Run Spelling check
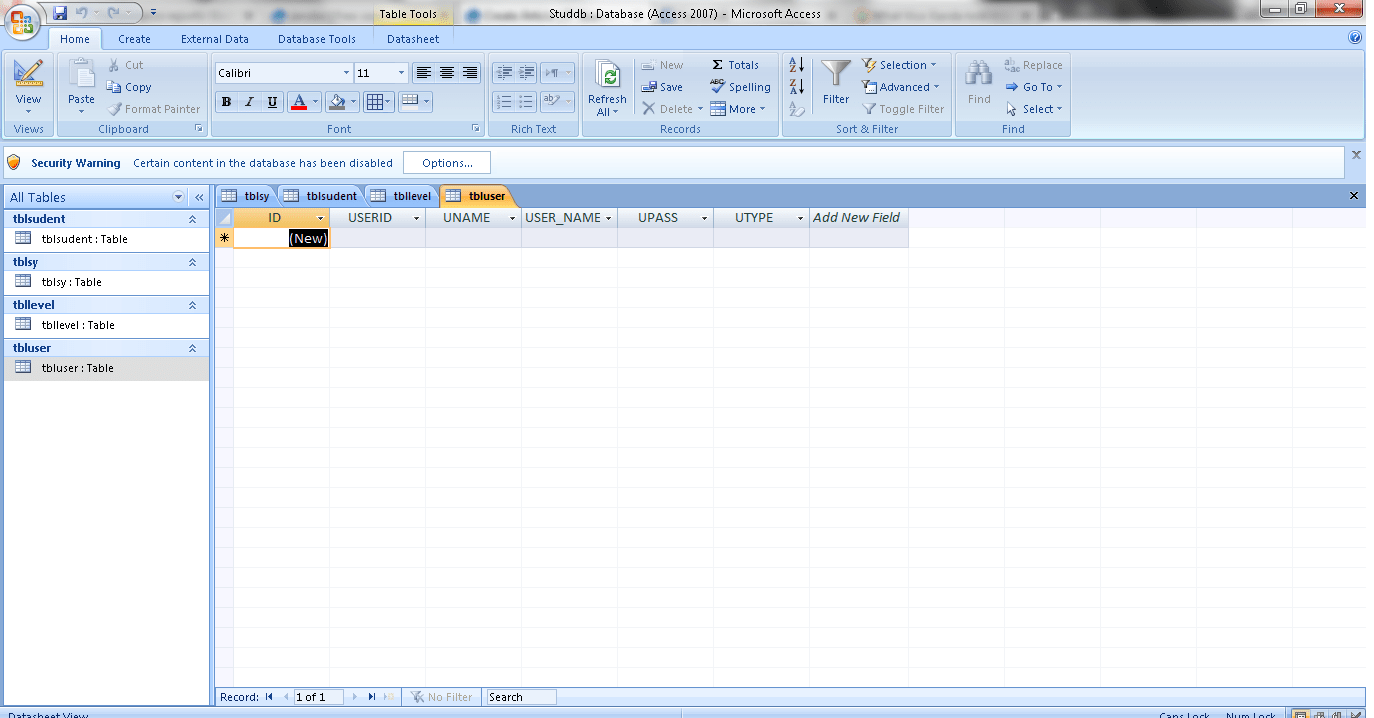This screenshot has height=718, width=1374. pyautogui.click(x=740, y=87)
